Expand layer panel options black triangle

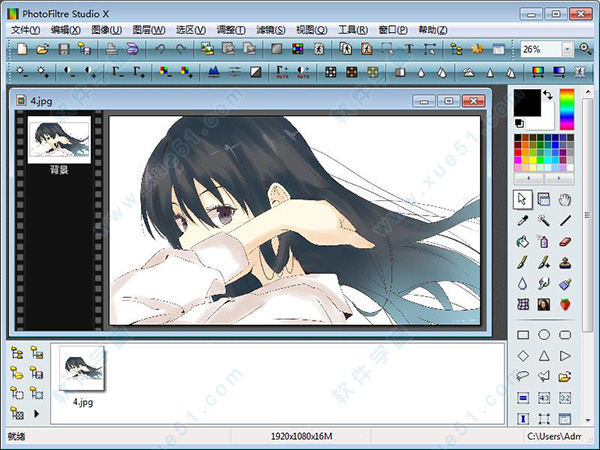(x=37, y=414)
